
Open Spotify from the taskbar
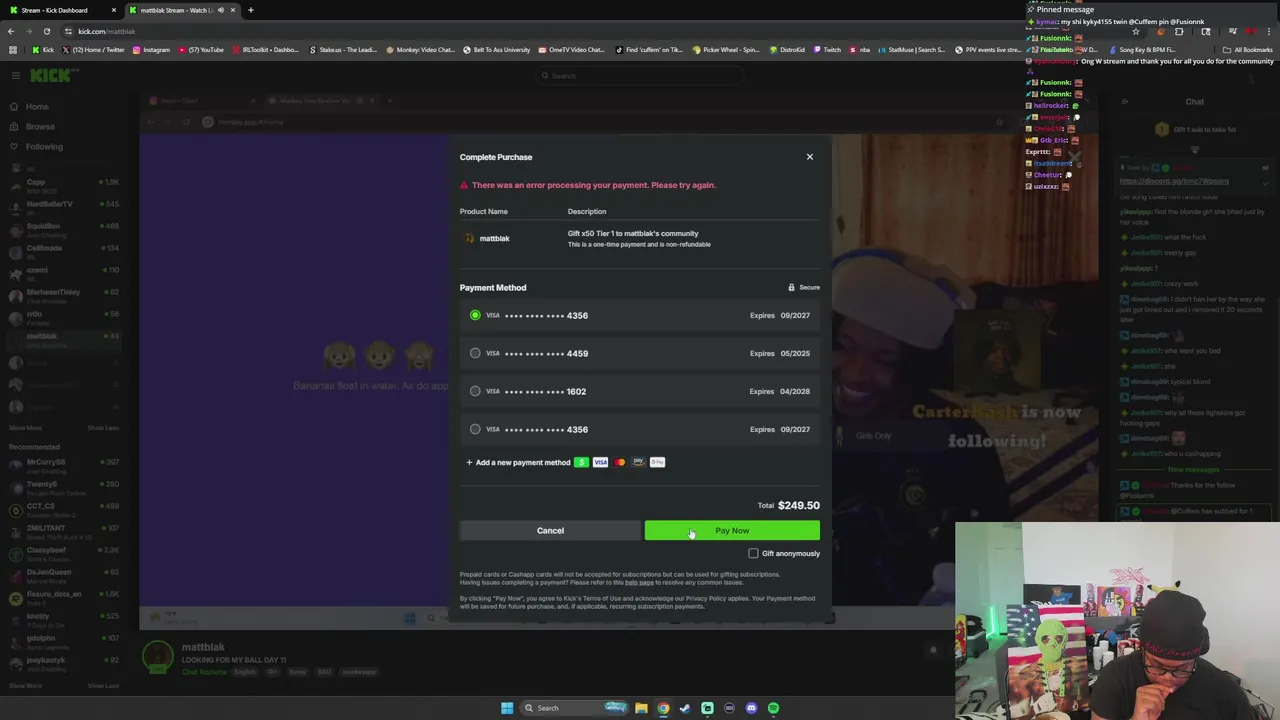pos(773,708)
